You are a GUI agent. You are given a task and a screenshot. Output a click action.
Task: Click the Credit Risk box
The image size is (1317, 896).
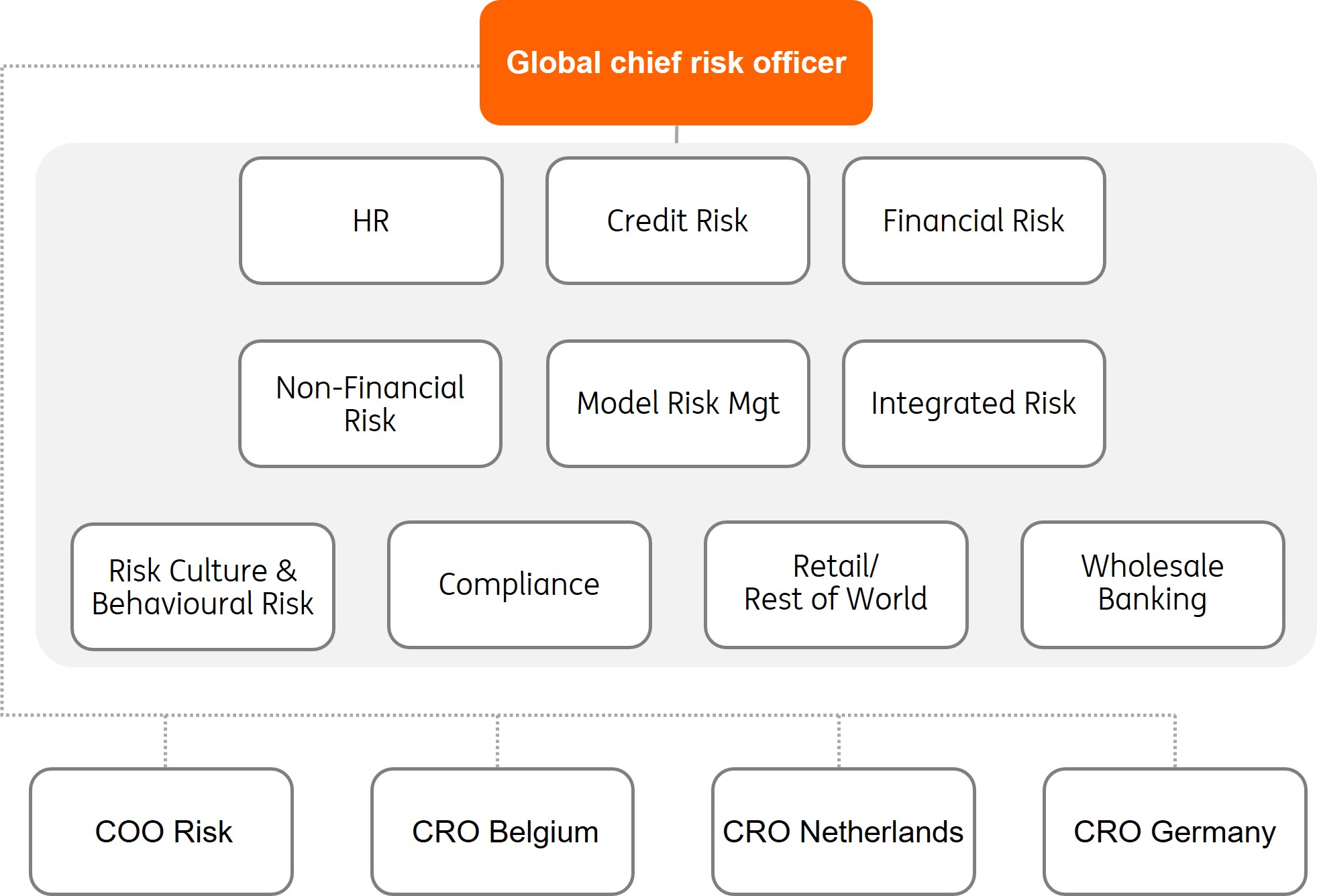(678, 221)
